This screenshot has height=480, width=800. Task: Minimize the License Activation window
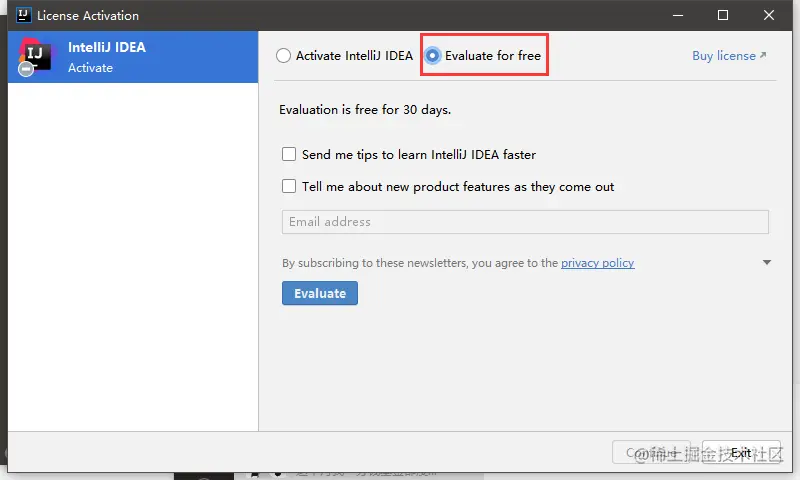[x=678, y=15]
